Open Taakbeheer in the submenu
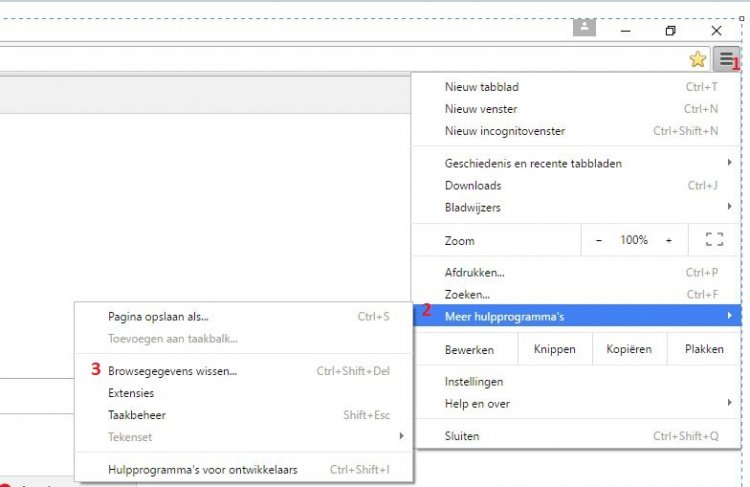 click(137, 415)
